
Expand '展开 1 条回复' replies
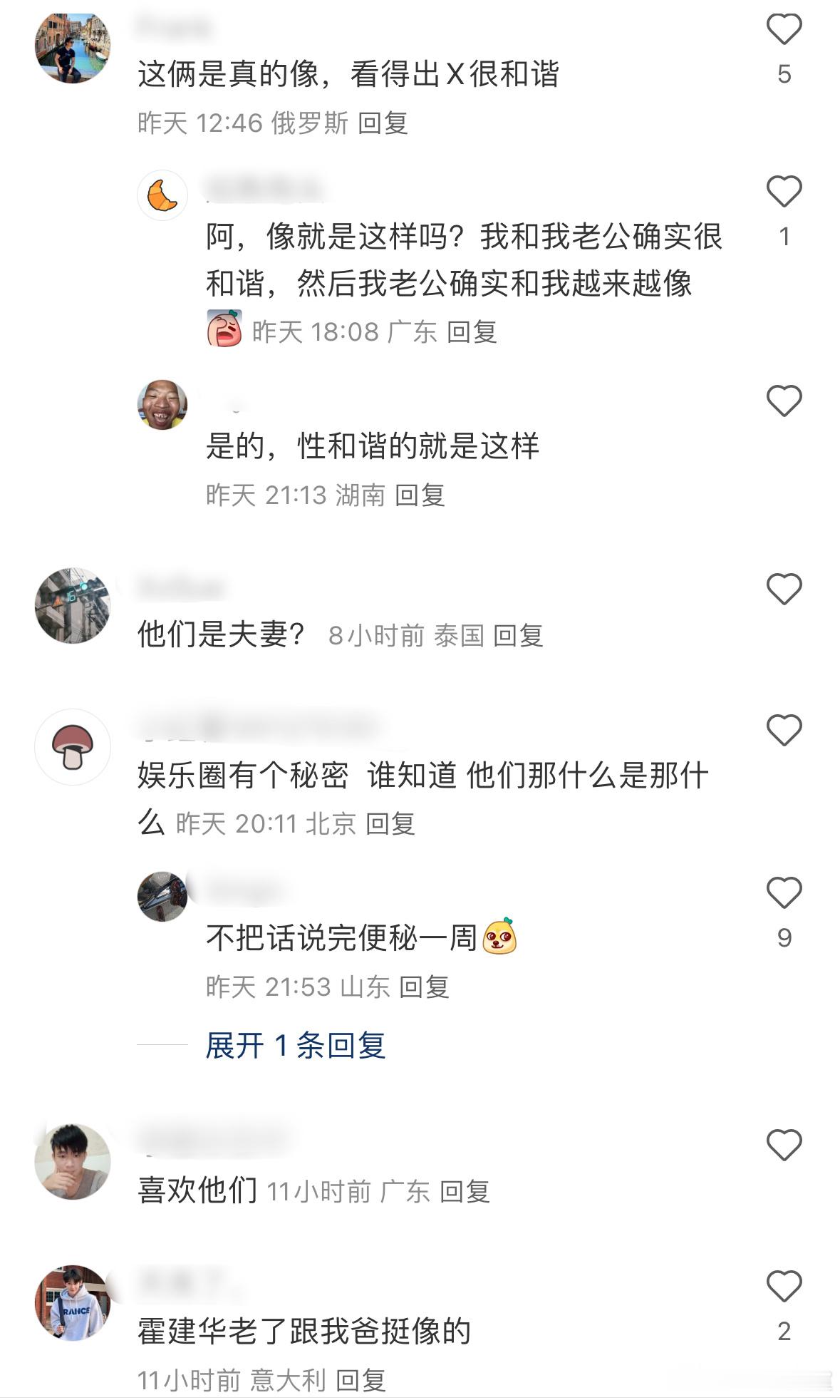tap(296, 1046)
